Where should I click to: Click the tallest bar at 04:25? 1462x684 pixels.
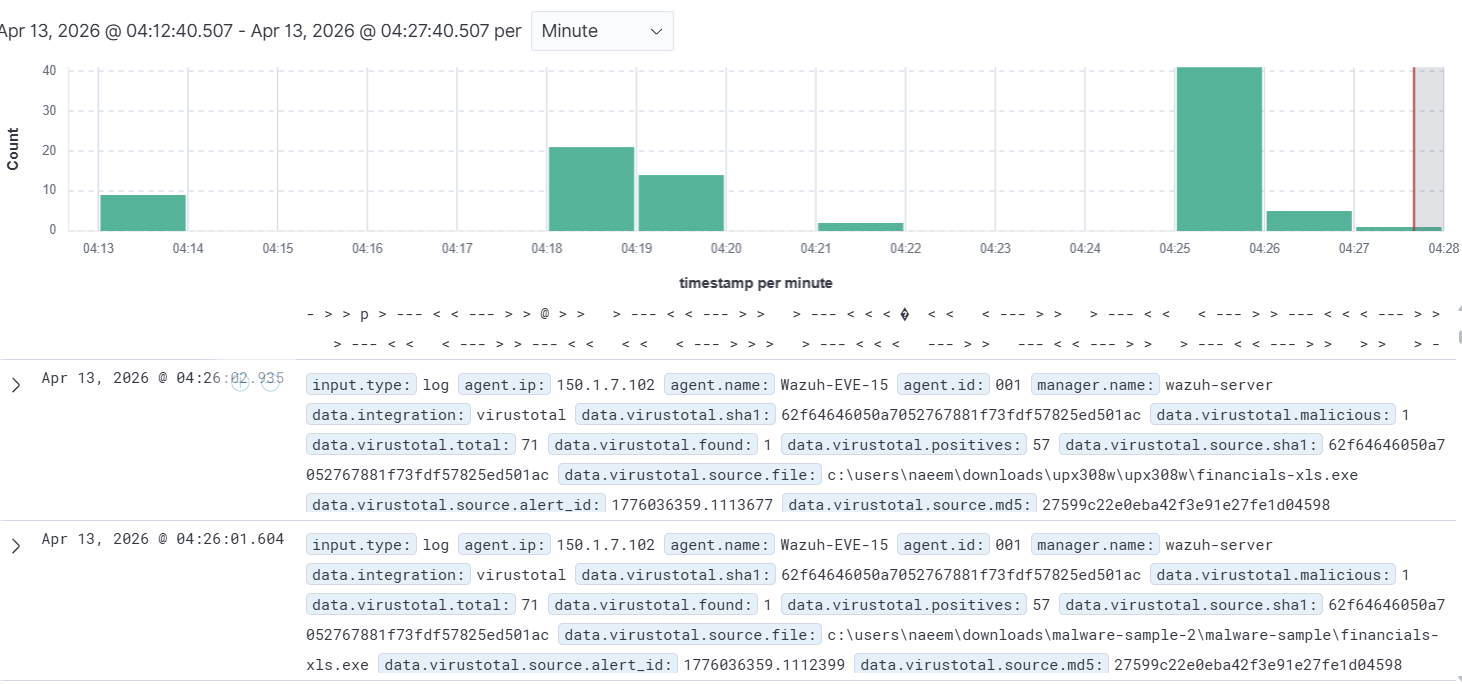point(1219,148)
